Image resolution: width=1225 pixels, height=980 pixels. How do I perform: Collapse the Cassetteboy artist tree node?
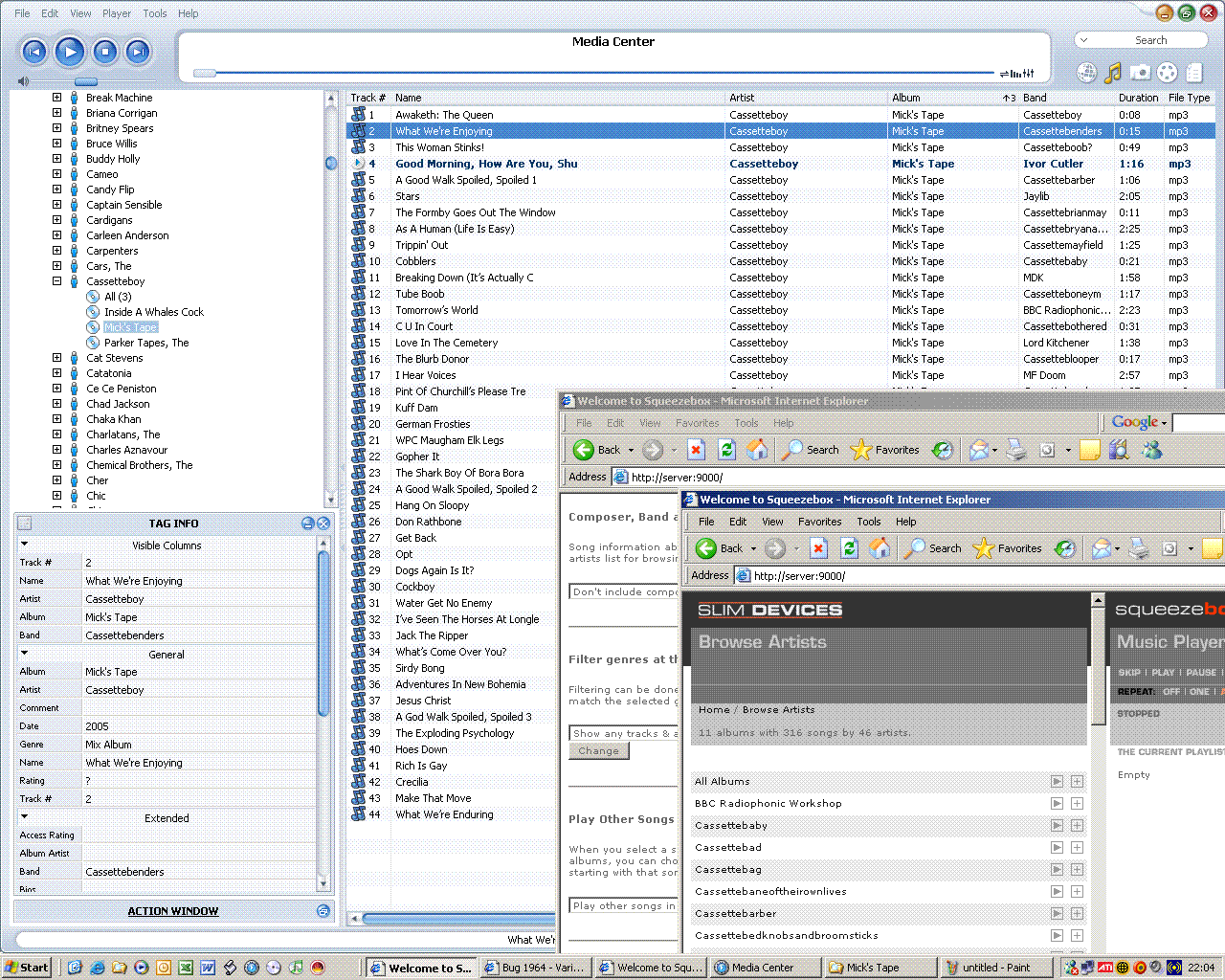pos(56,281)
